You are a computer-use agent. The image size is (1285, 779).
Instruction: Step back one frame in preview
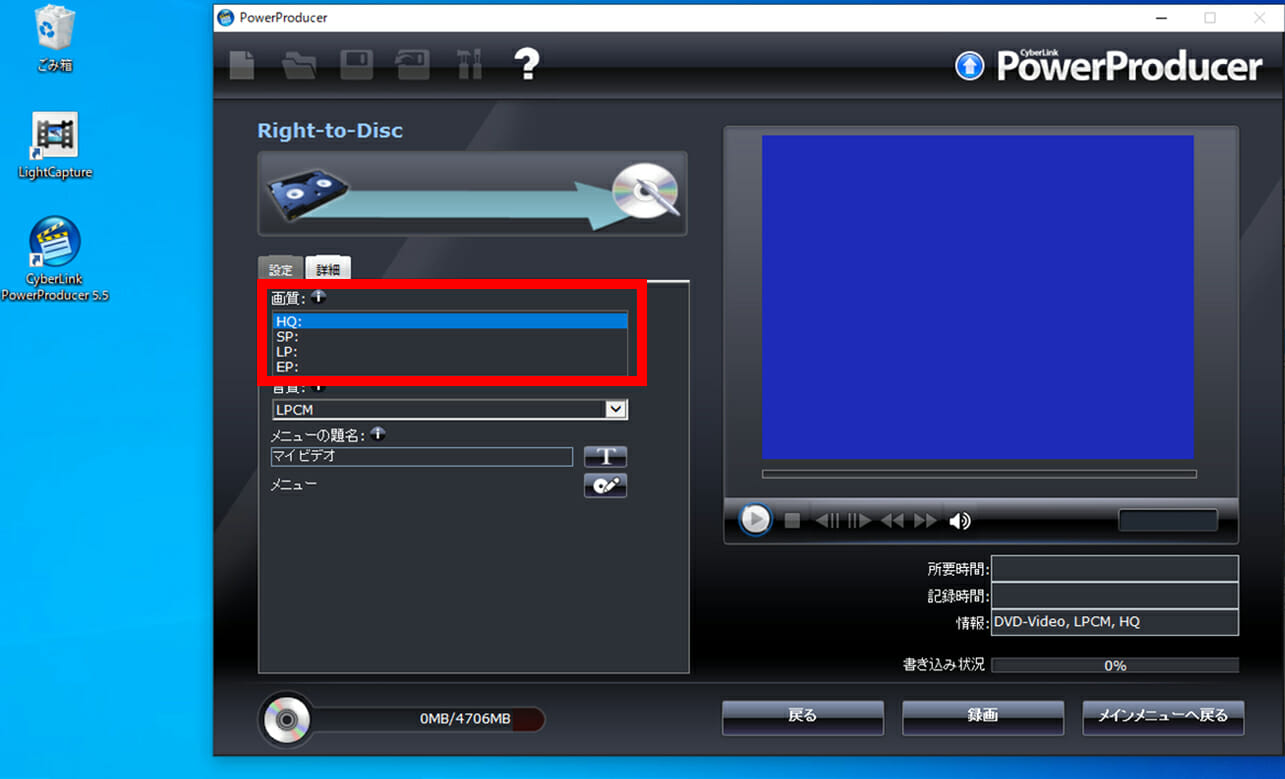coord(827,520)
